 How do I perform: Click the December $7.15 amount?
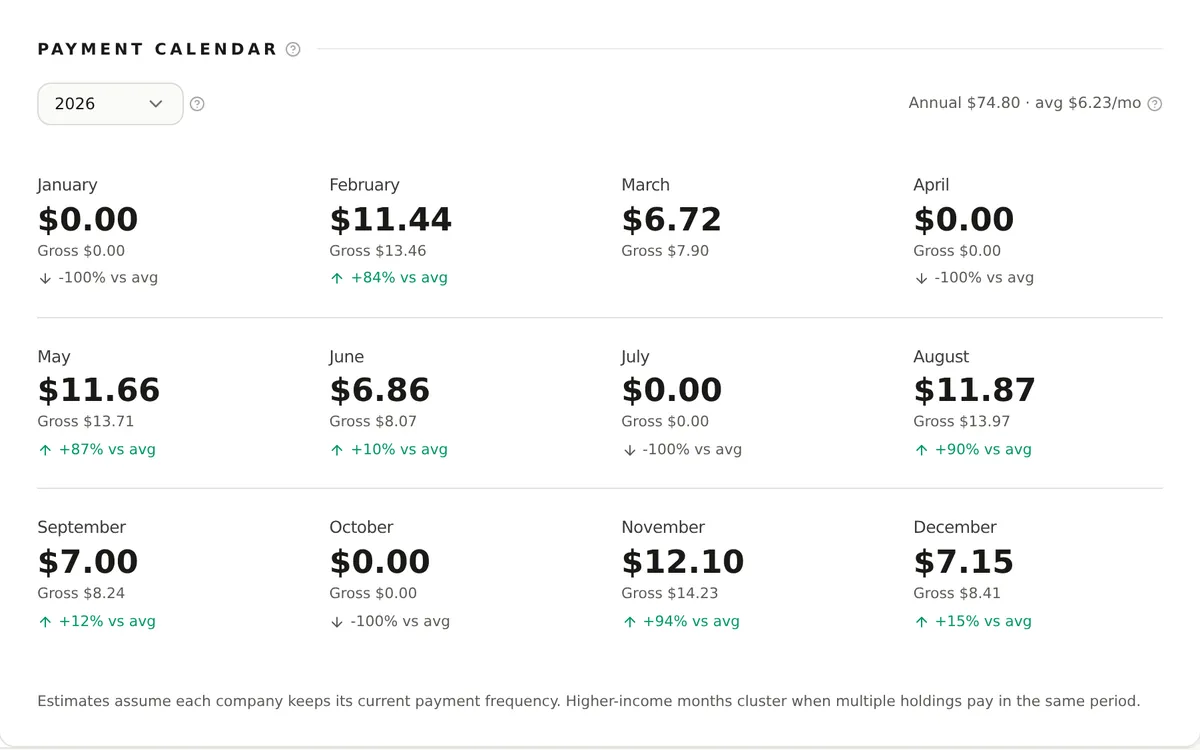click(x=964, y=562)
